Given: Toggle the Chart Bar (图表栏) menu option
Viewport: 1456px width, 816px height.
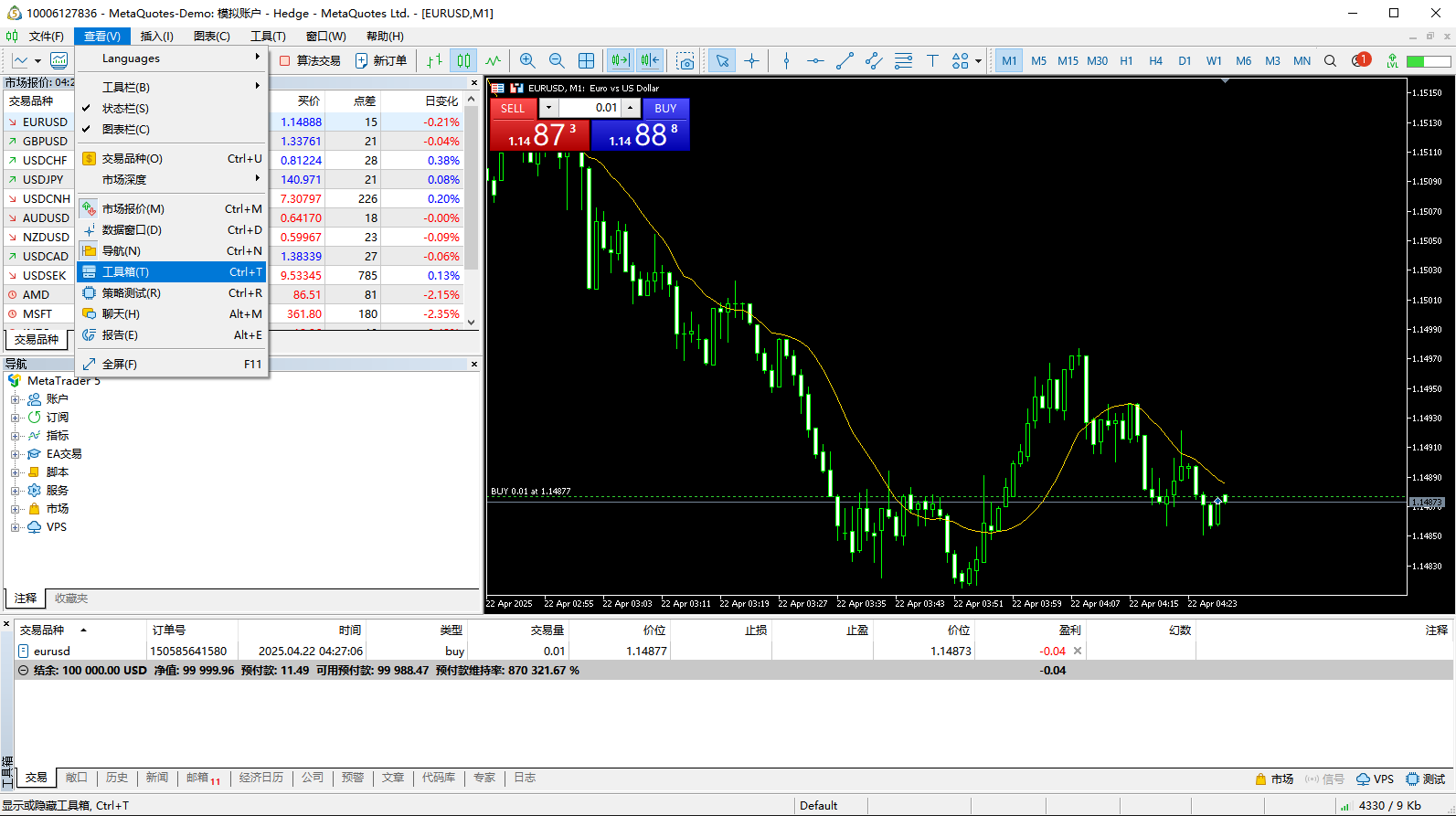Looking at the screenshot, I should (172, 129).
